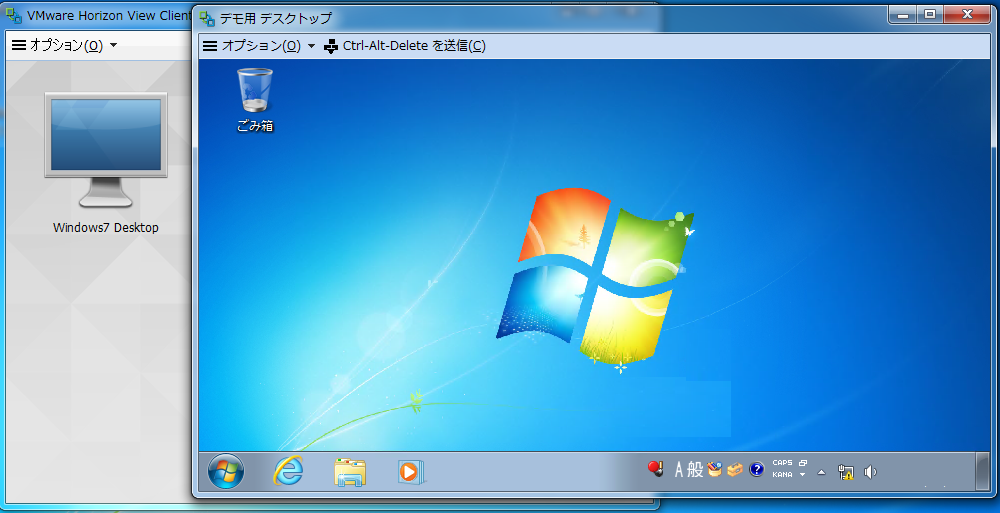Open Windows Media Player from the taskbar
The width and height of the screenshot is (1000, 513).
pyautogui.click(x=411, y=472)
